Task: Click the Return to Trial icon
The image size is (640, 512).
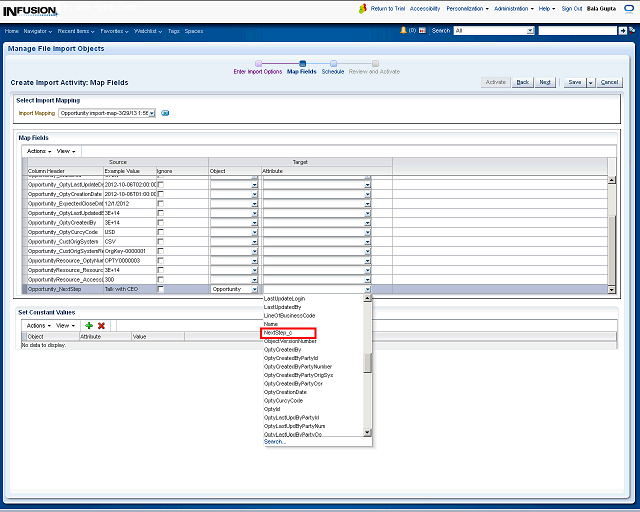Action: (364, 8)
